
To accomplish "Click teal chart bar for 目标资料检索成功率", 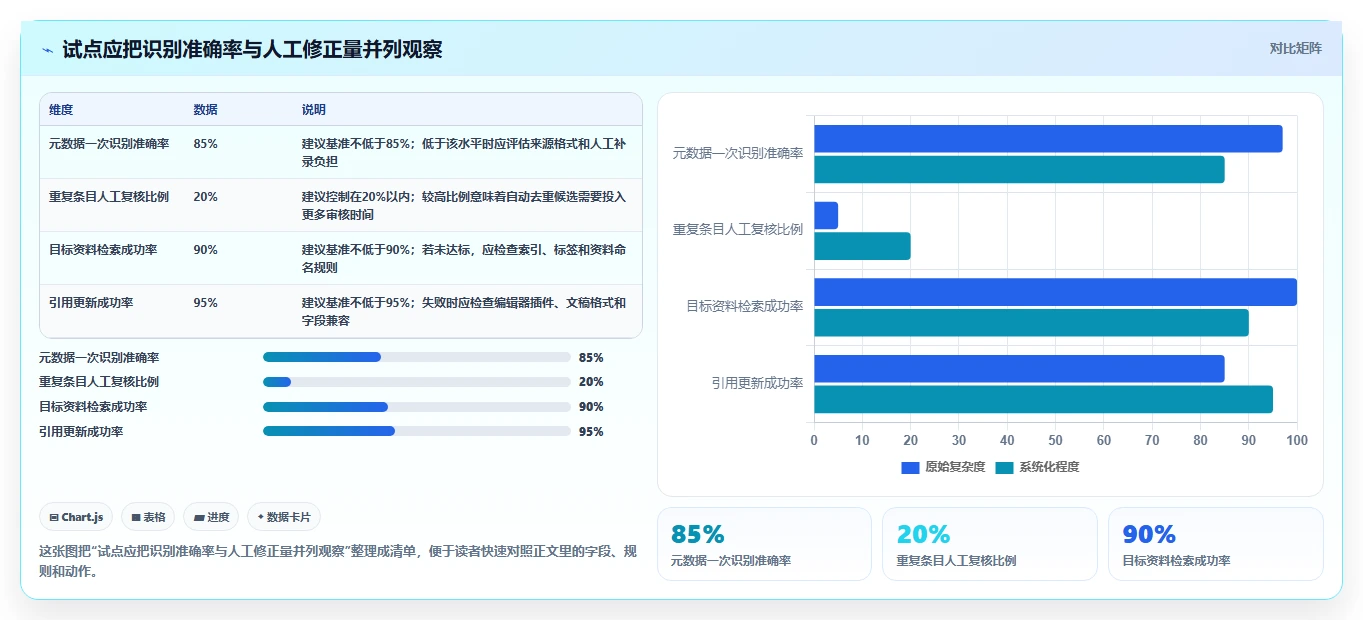I will click(x=1031, y=323).
